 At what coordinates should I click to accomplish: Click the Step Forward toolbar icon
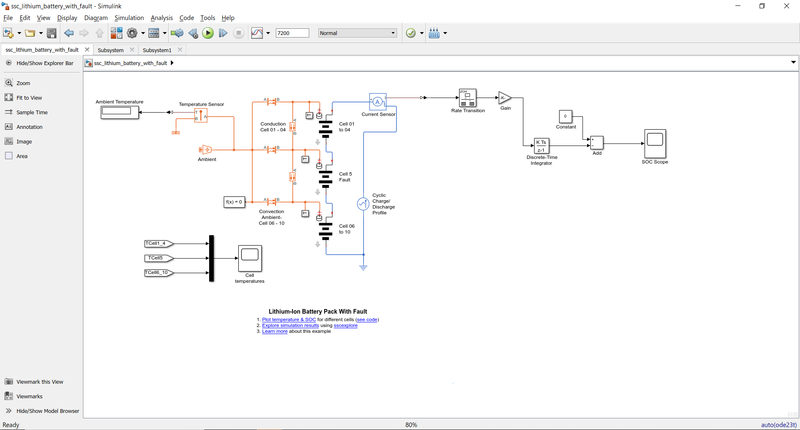(223, 33)
